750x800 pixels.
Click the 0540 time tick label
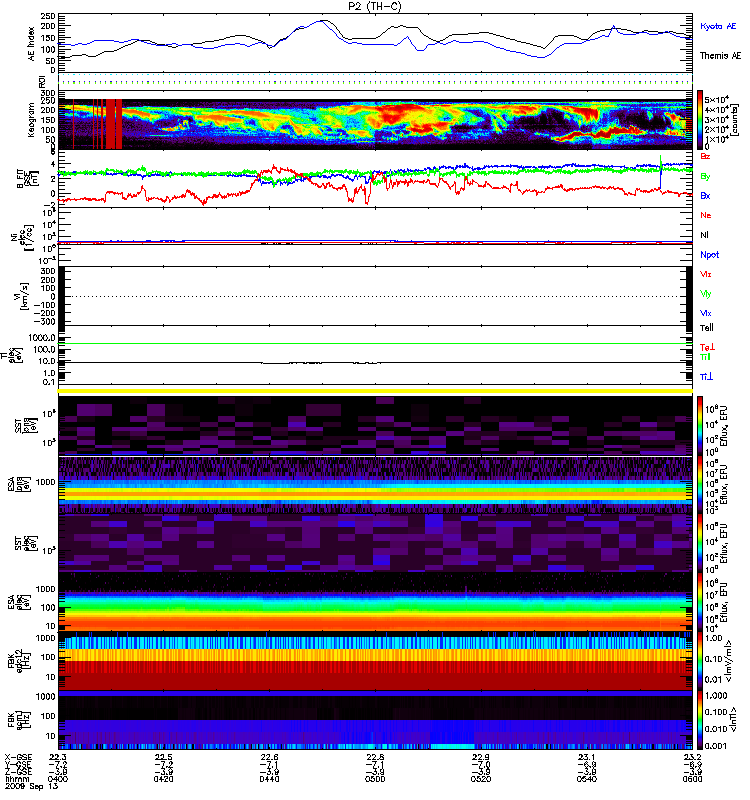[x=587, y=779]
